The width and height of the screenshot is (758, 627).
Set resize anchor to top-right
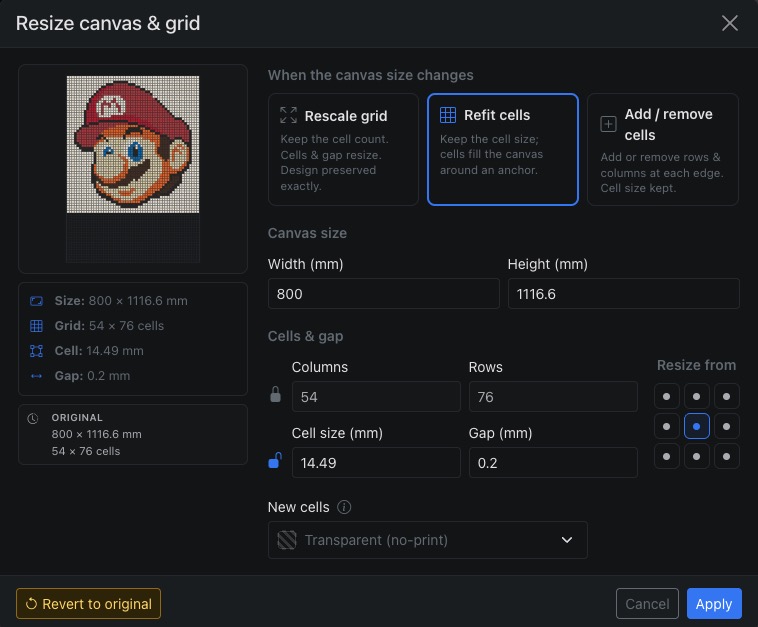click(726, 396)
